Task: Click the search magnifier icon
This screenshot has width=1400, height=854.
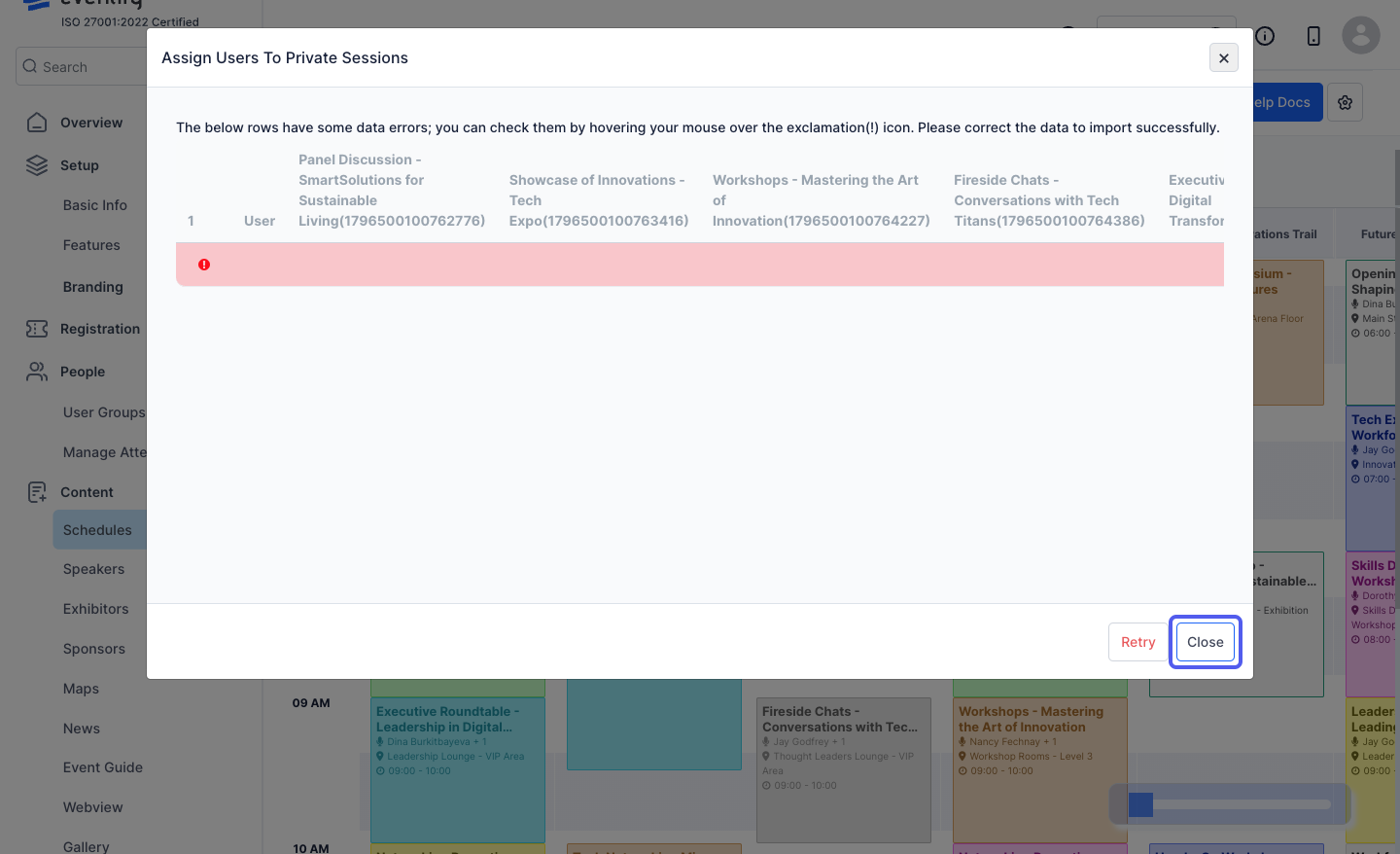Action: pyautogui.click(x=30, y=67)
